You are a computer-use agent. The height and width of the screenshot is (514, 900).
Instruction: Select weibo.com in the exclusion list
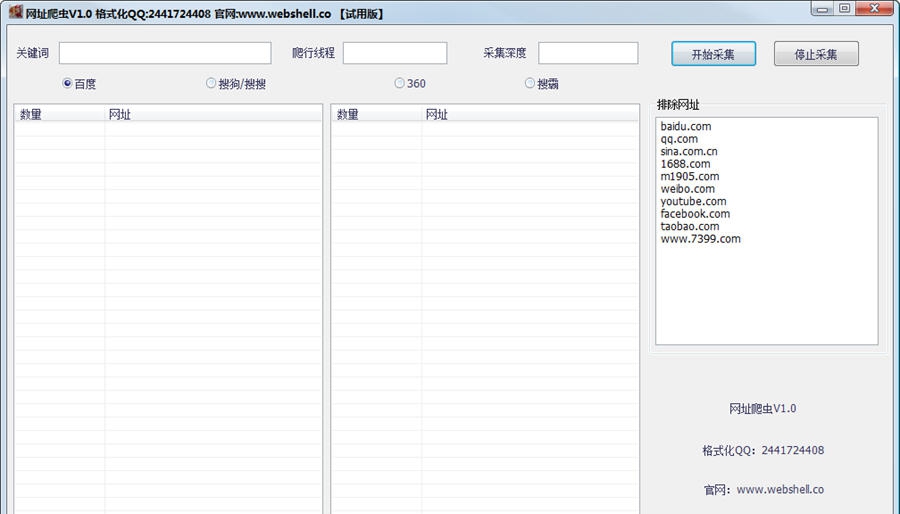point(688,189)
